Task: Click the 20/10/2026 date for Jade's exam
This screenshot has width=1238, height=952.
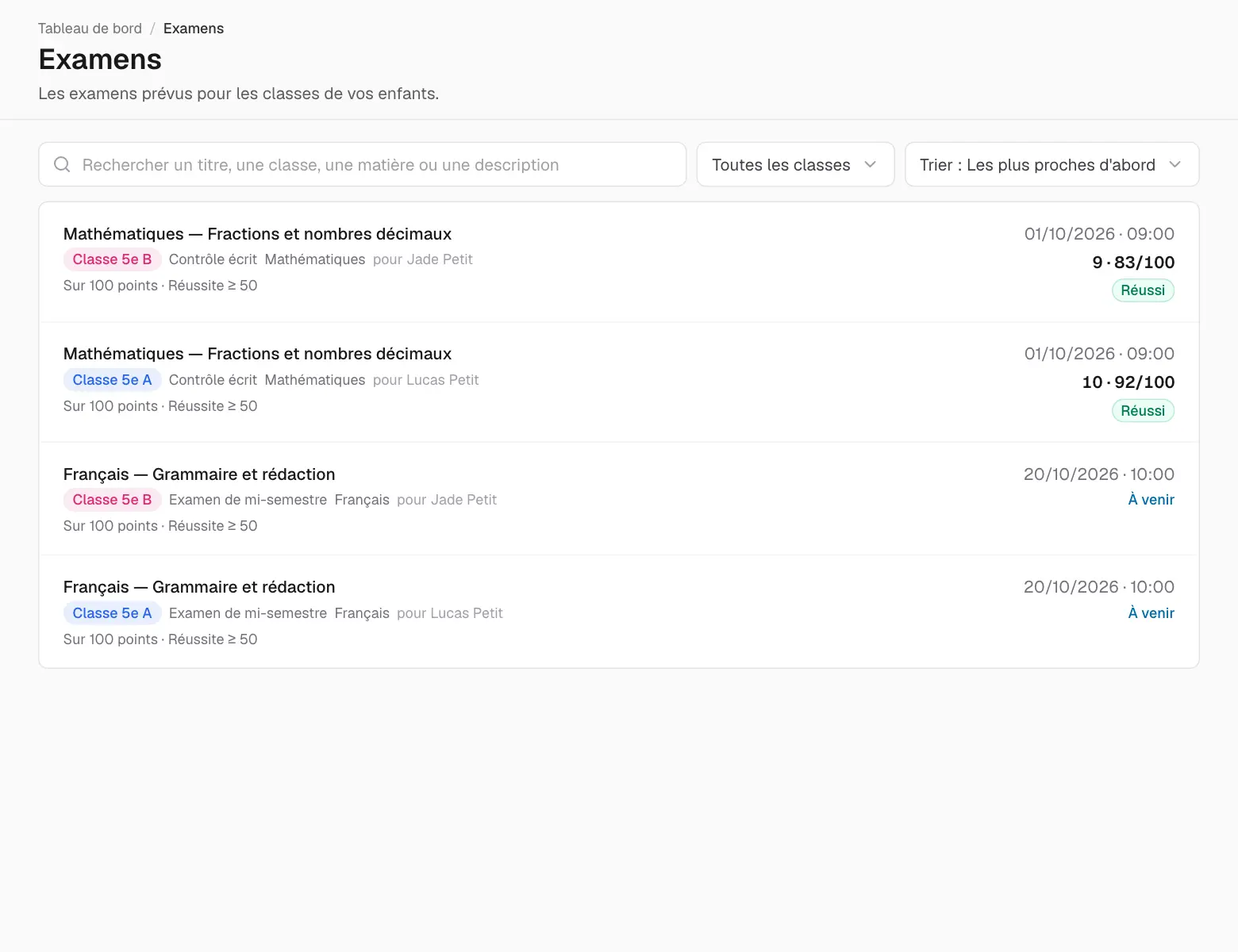Action: point(1099,474)
